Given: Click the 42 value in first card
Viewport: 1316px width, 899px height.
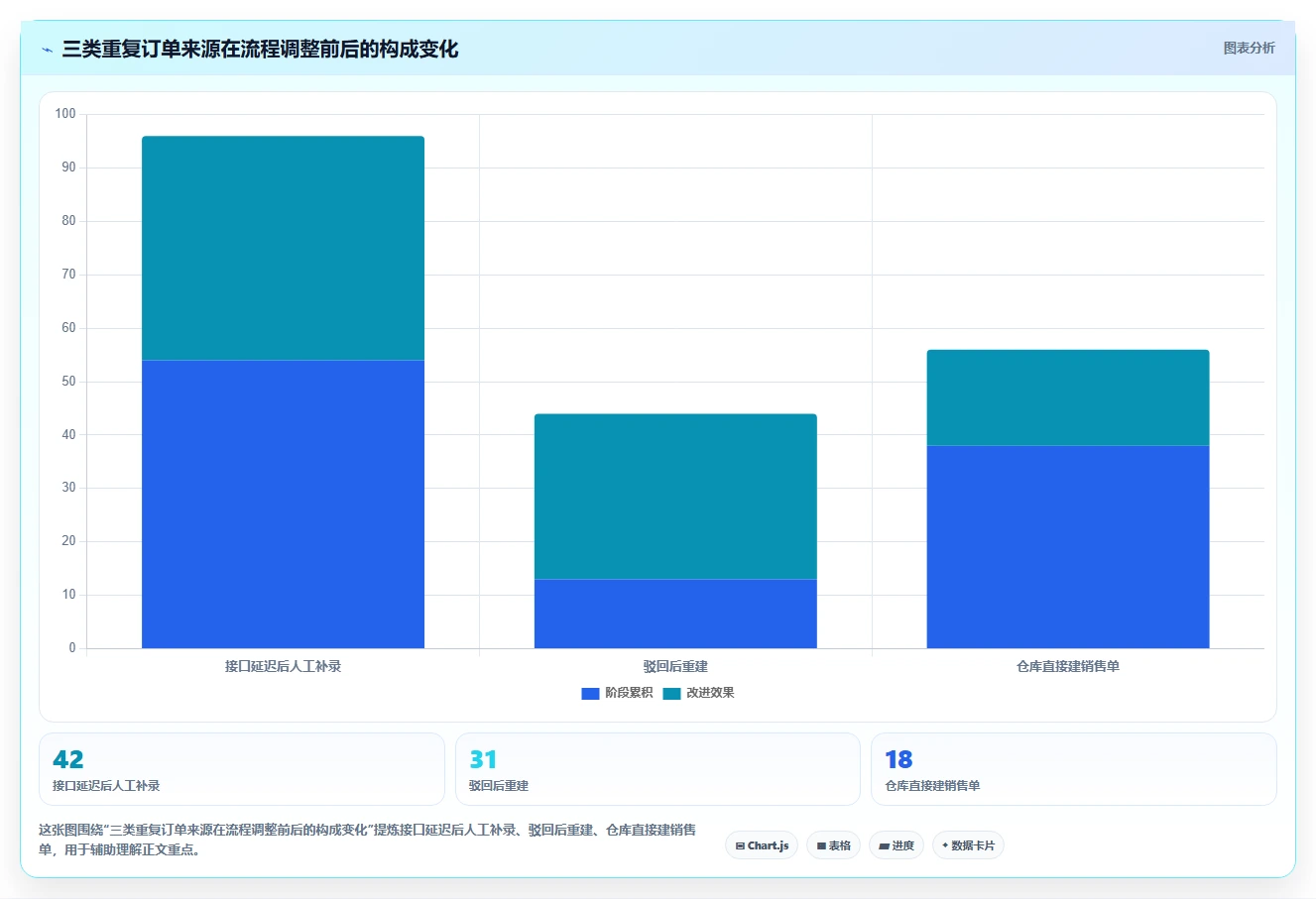Looking at the screenshot, I should click(68, 760).
